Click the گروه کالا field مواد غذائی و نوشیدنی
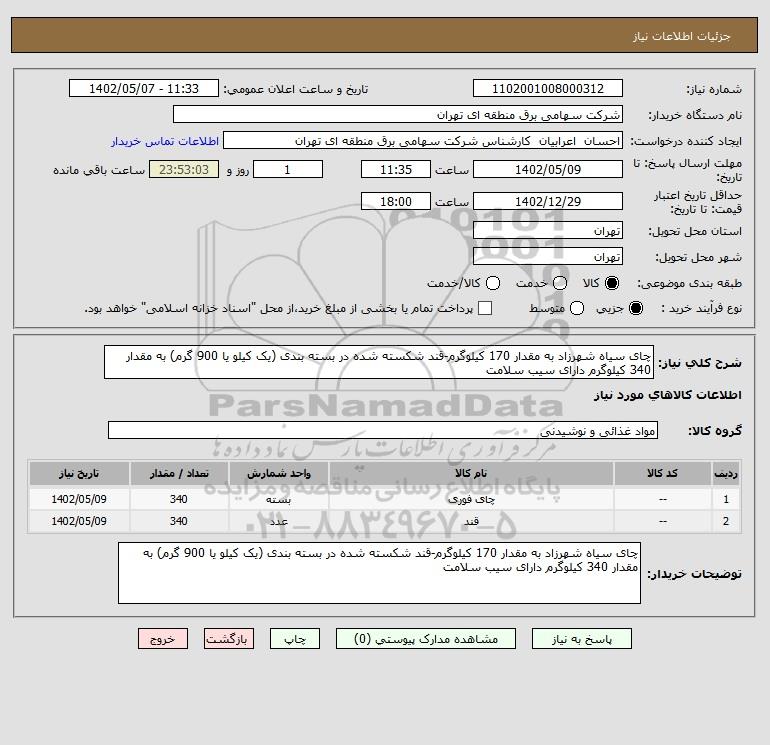Image resolution: width=770 pixels, height=745 pixels. (383, 430)
